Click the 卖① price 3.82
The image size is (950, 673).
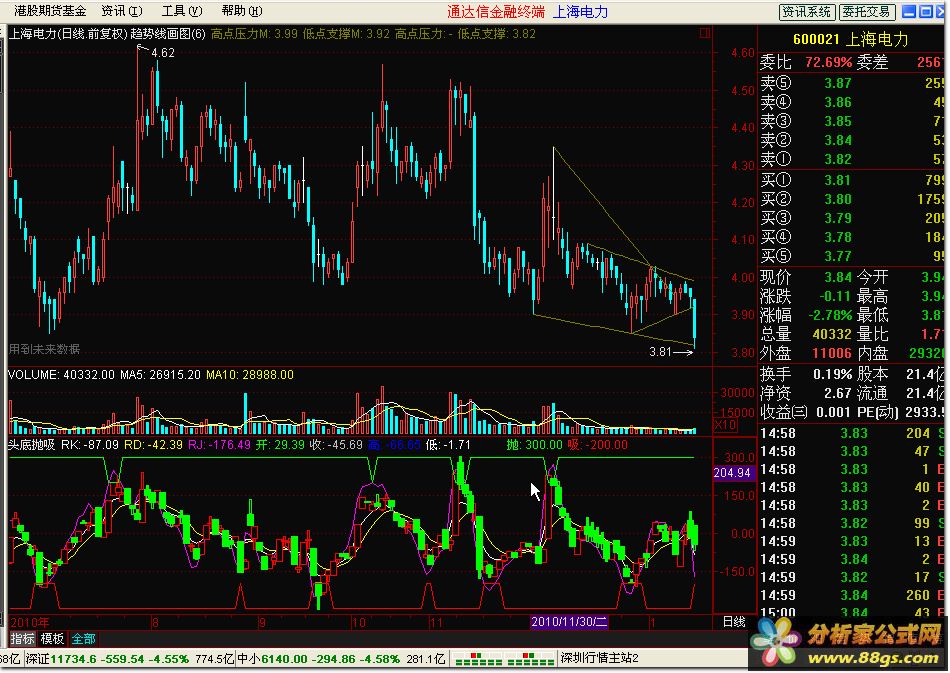838,159
